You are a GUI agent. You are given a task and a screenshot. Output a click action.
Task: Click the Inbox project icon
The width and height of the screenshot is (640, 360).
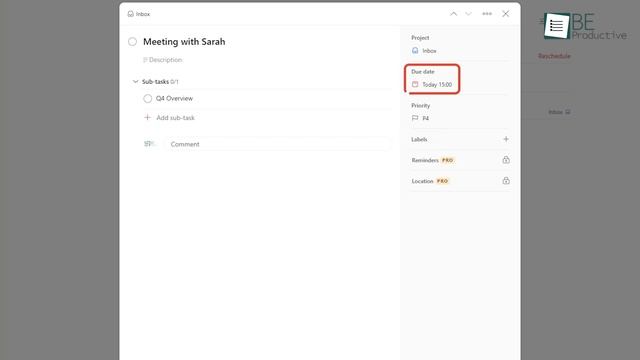415,50
